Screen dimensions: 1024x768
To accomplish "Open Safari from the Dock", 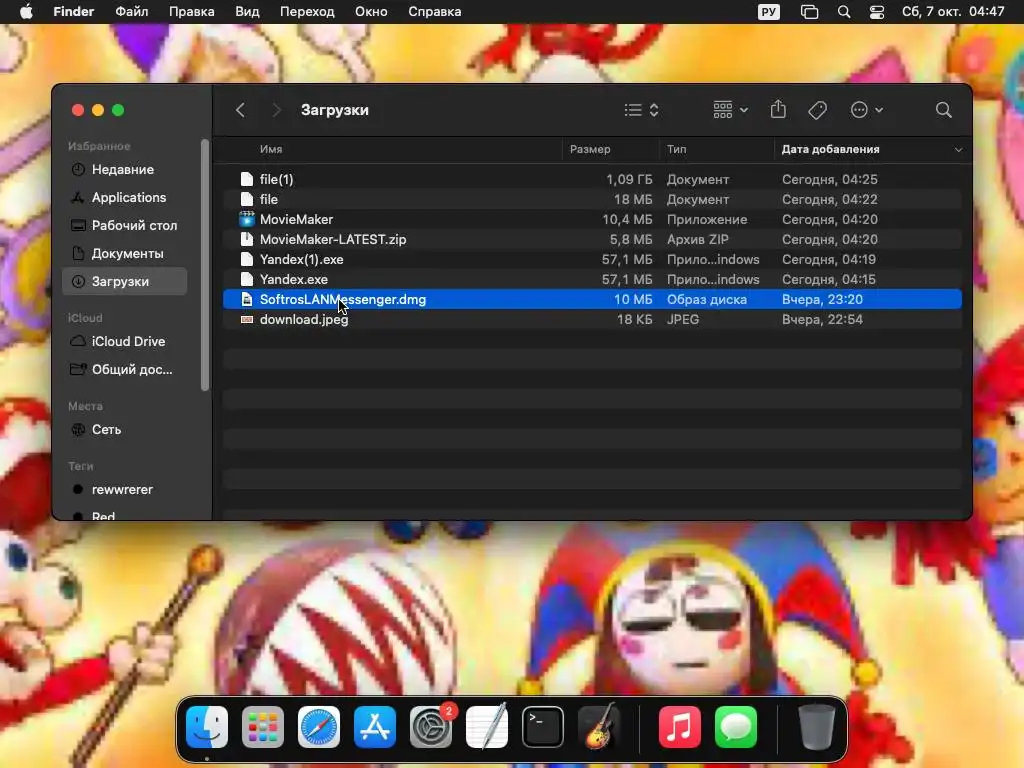I will coord(319,727).
